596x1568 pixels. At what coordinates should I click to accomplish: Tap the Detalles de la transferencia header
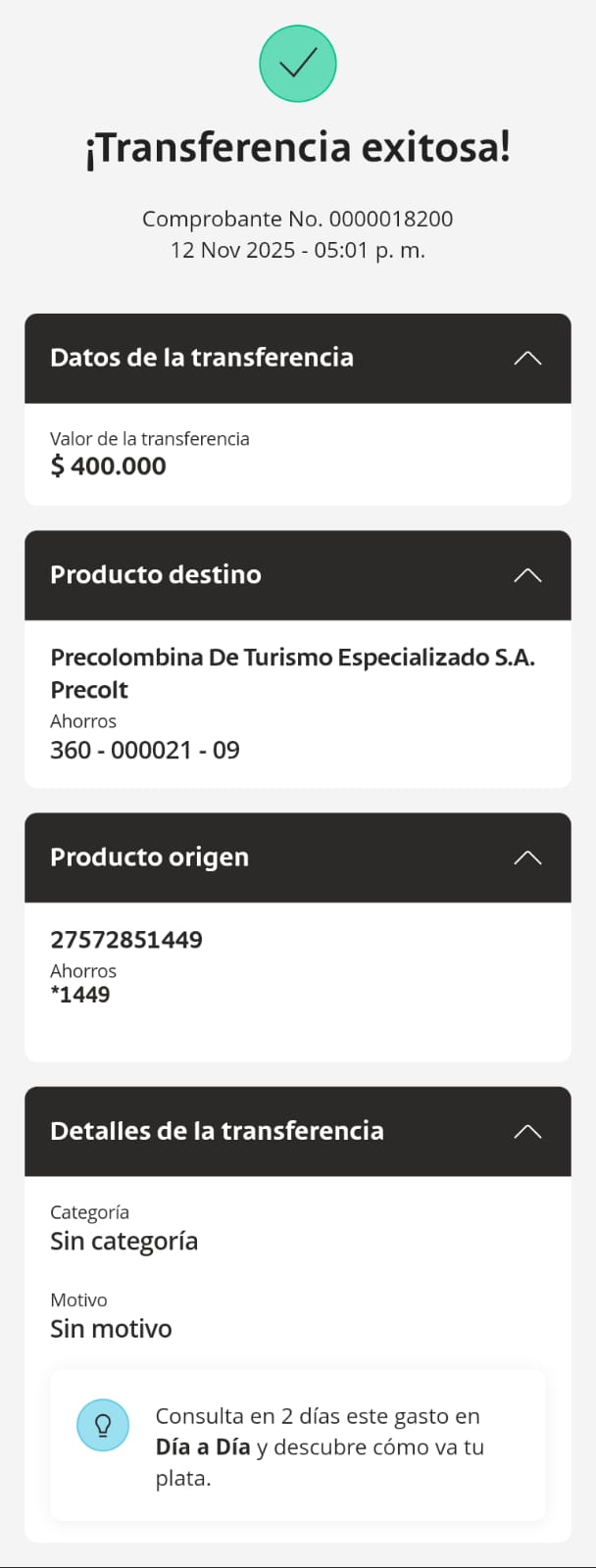coord(217,1131)
